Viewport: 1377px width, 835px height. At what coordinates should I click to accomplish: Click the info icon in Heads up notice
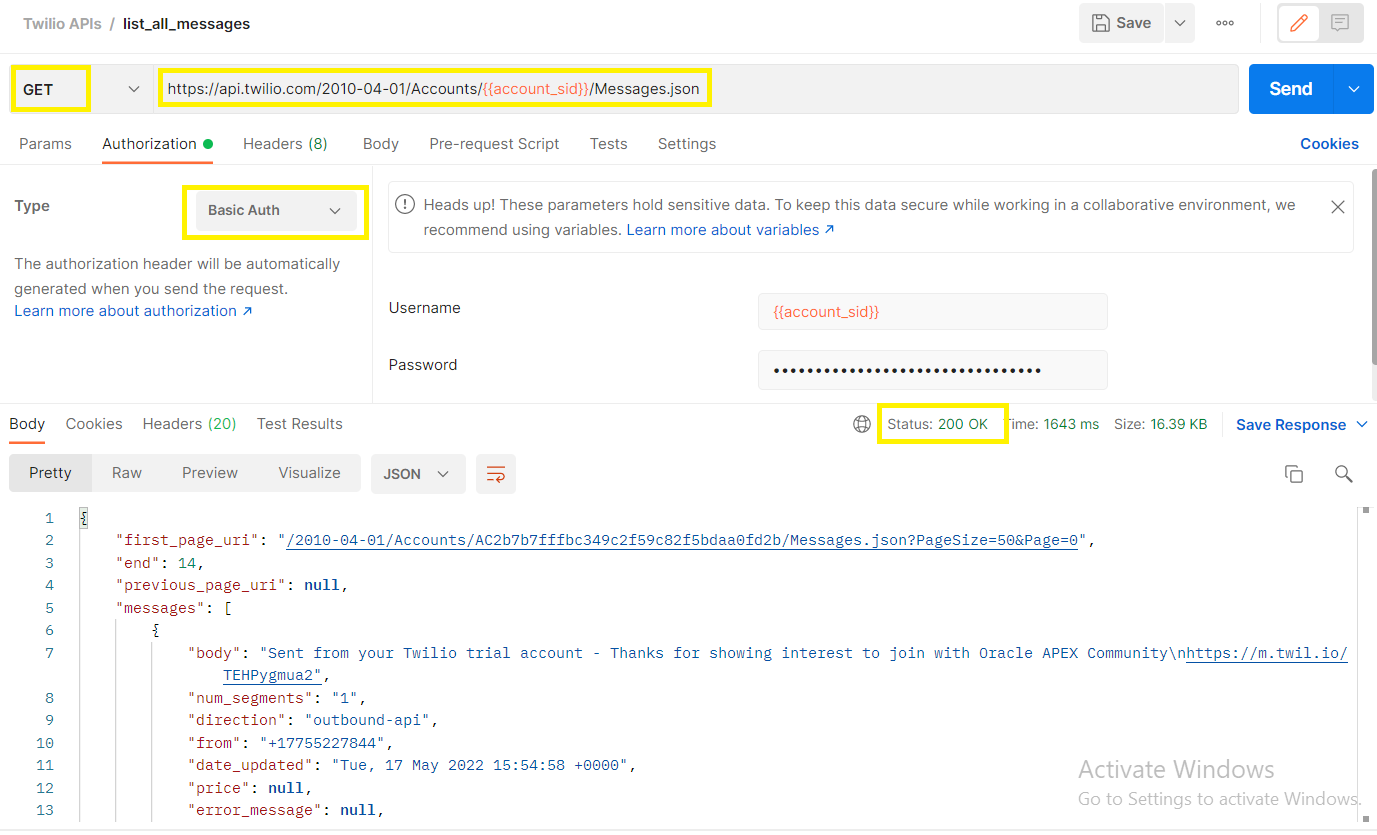tap(404, 205)
